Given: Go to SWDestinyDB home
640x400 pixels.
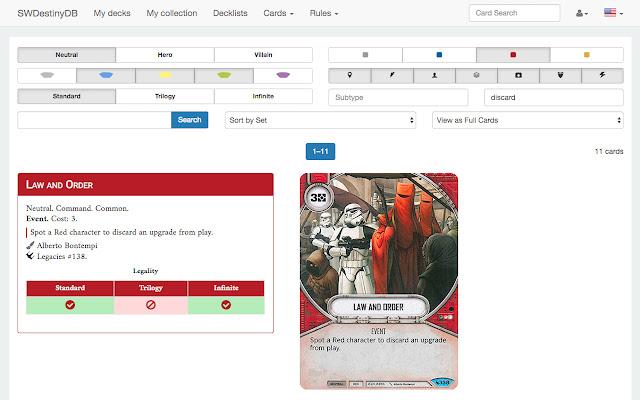Looking at the screenshot, I should tap(47, 13).
